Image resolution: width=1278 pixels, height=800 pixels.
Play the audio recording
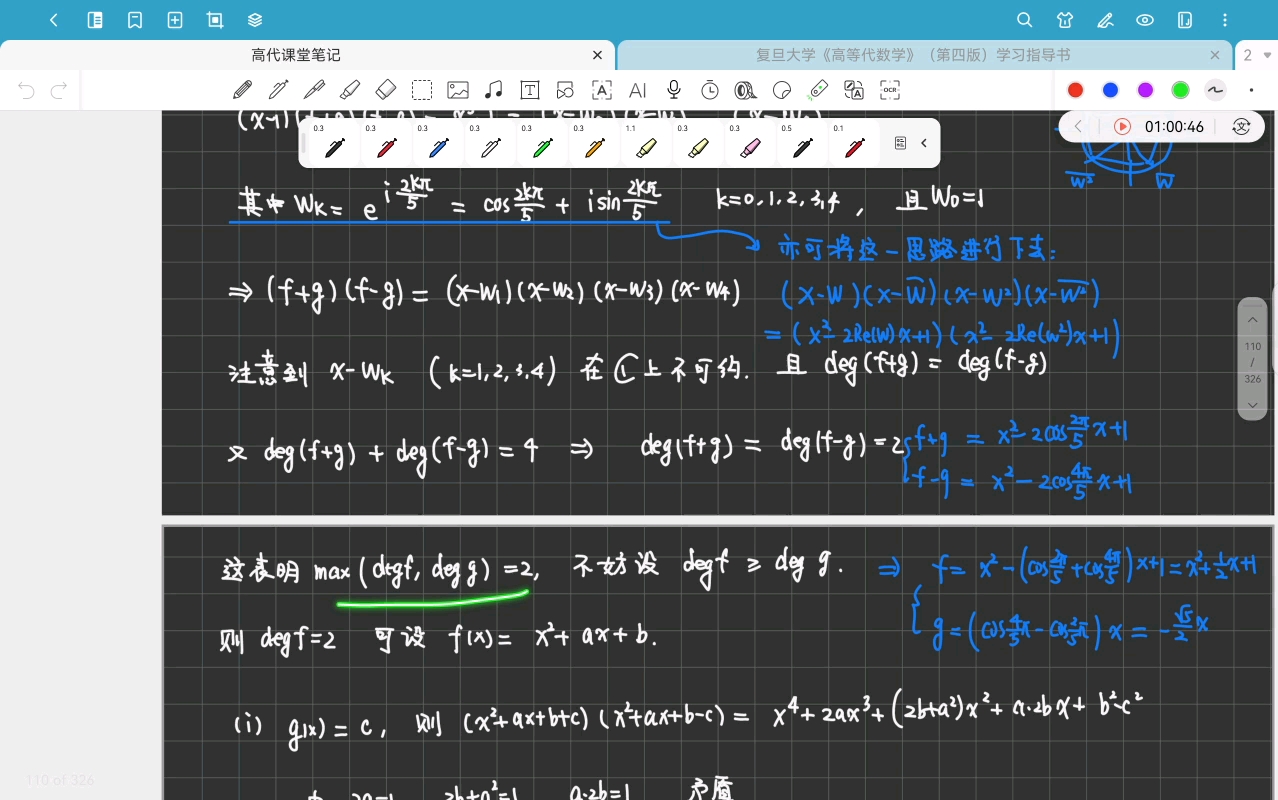tap(1122, 127)
